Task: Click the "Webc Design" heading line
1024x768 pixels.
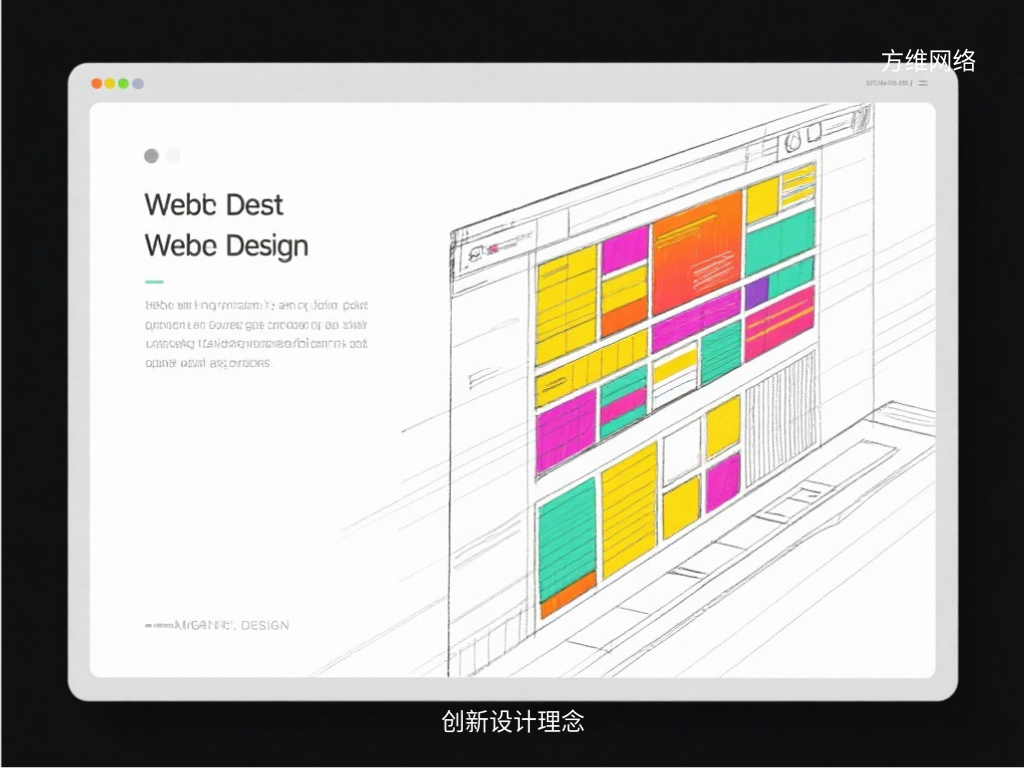Action: (226, 246)
